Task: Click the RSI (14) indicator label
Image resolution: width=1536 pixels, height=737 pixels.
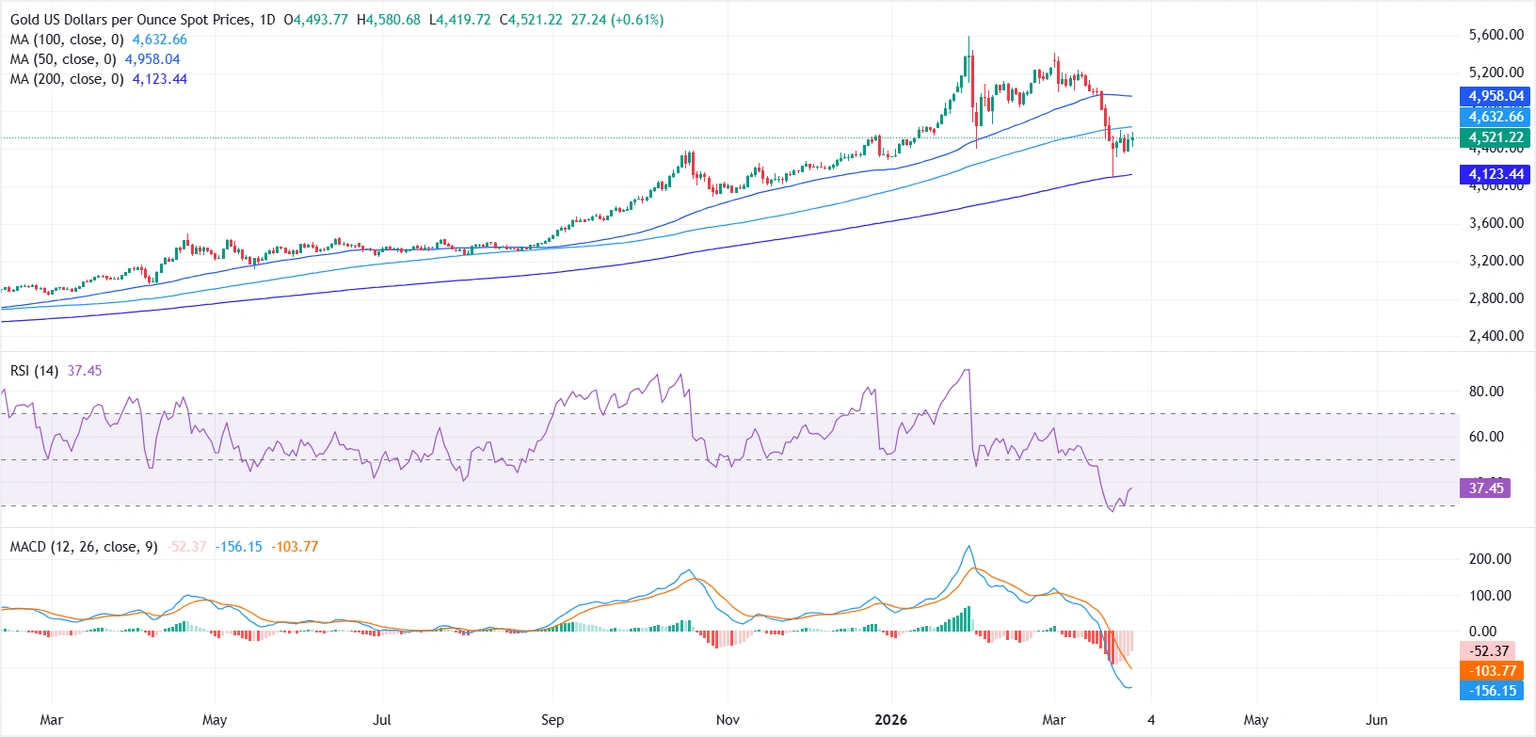Action: pyautogui.click(x=34, y=371)
